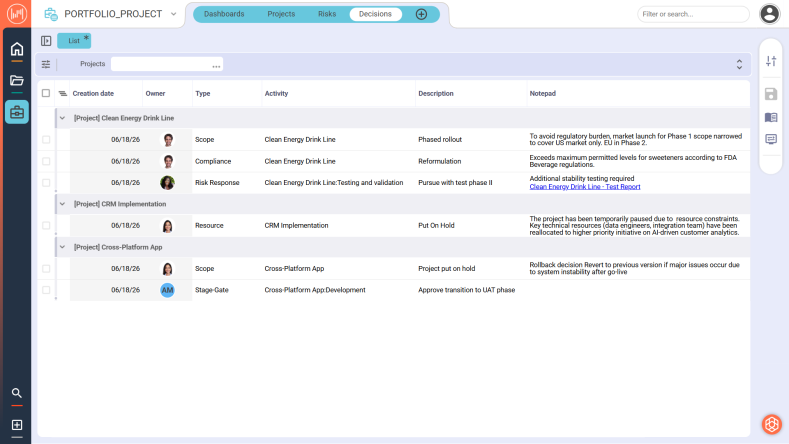Open the user profile avatar
789x444 pixels.
769,14
